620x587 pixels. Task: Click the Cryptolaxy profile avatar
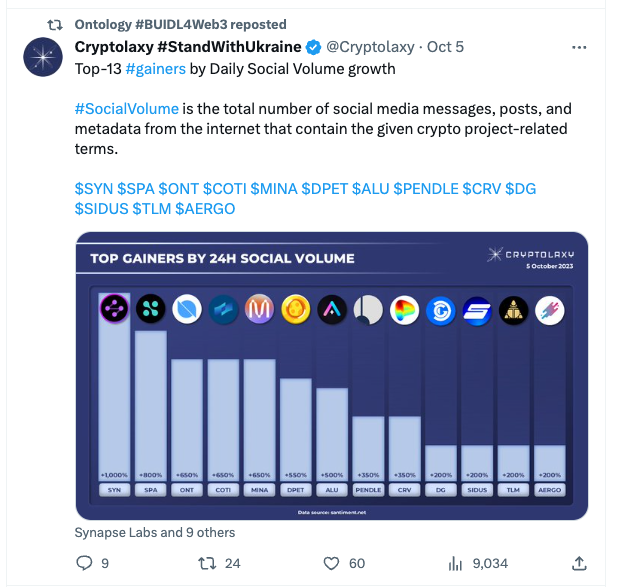pyautogui.click(x=43, y=57)
